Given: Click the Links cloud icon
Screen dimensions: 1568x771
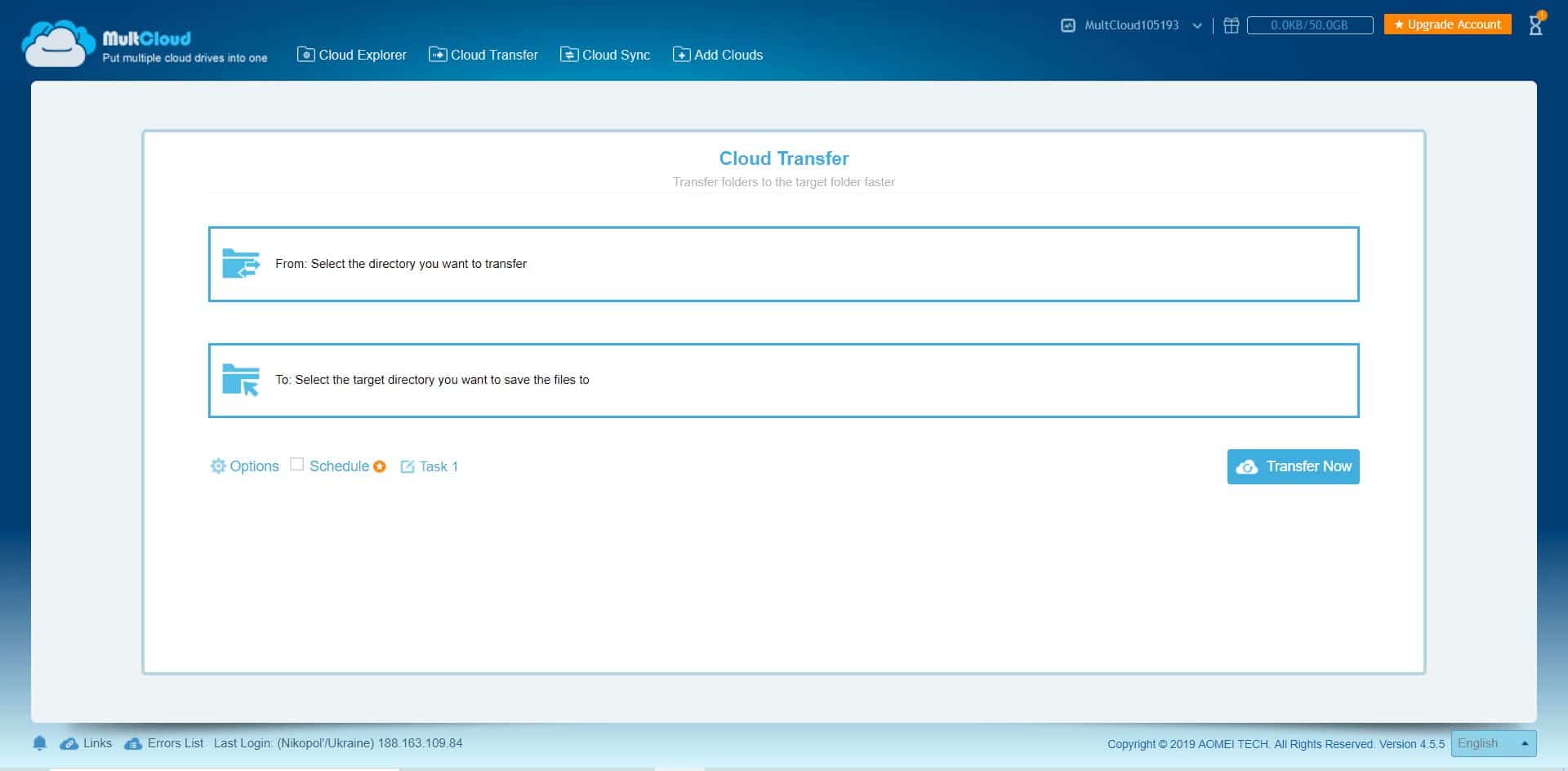Looking at the screenshot, I should point(69,743).
